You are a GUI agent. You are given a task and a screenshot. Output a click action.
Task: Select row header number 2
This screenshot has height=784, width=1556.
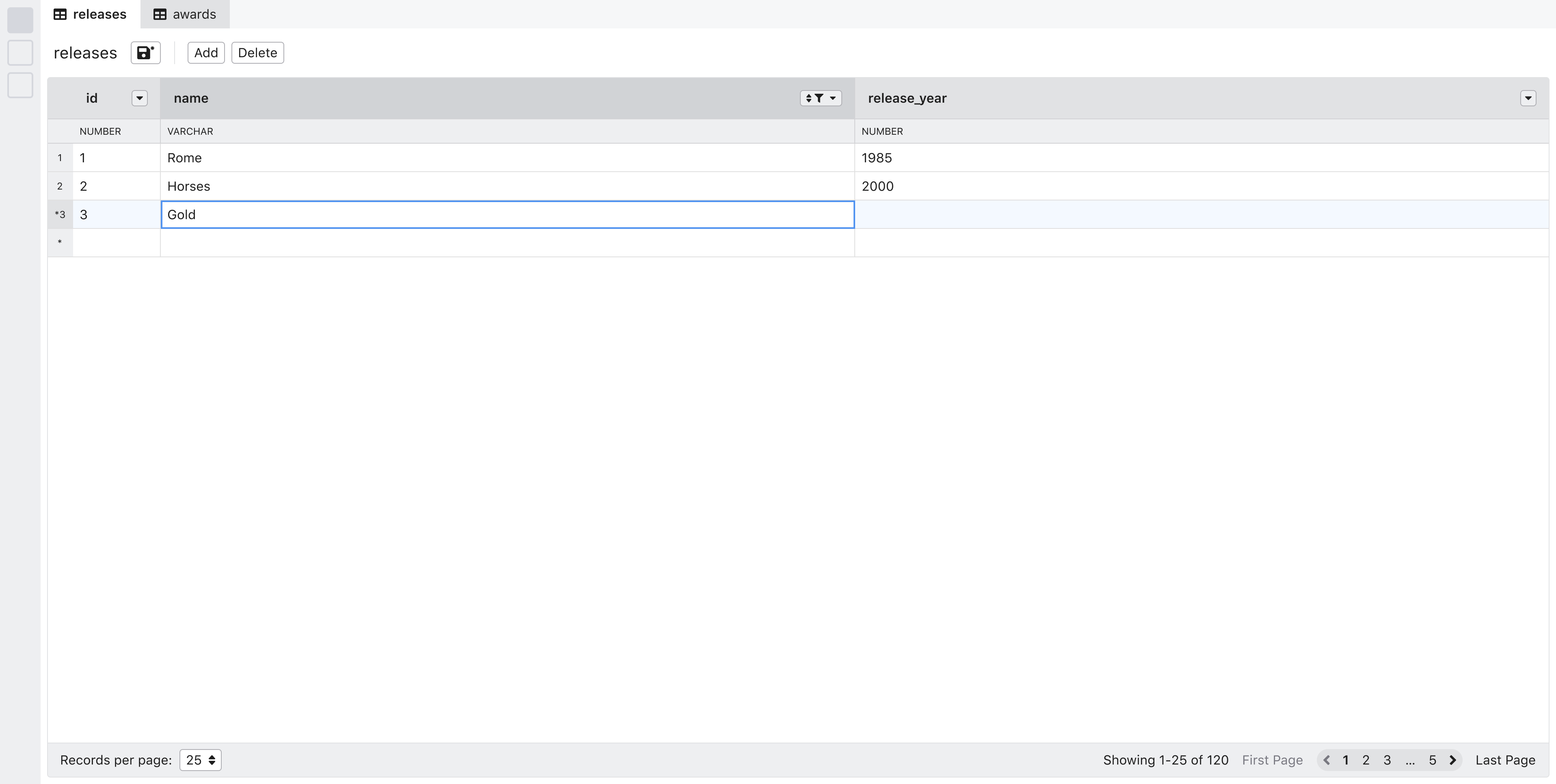coord(60,186)
